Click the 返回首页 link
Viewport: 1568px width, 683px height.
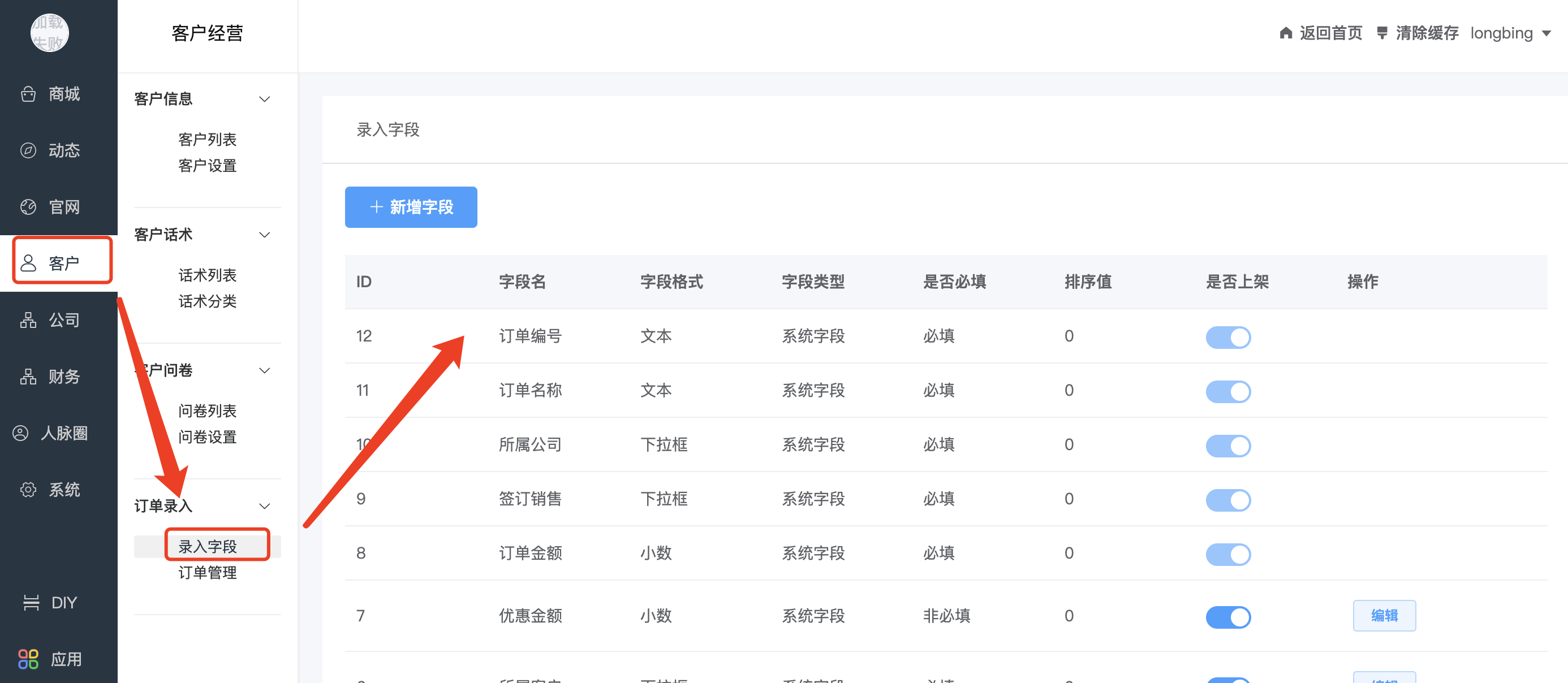coord(1330,33)
